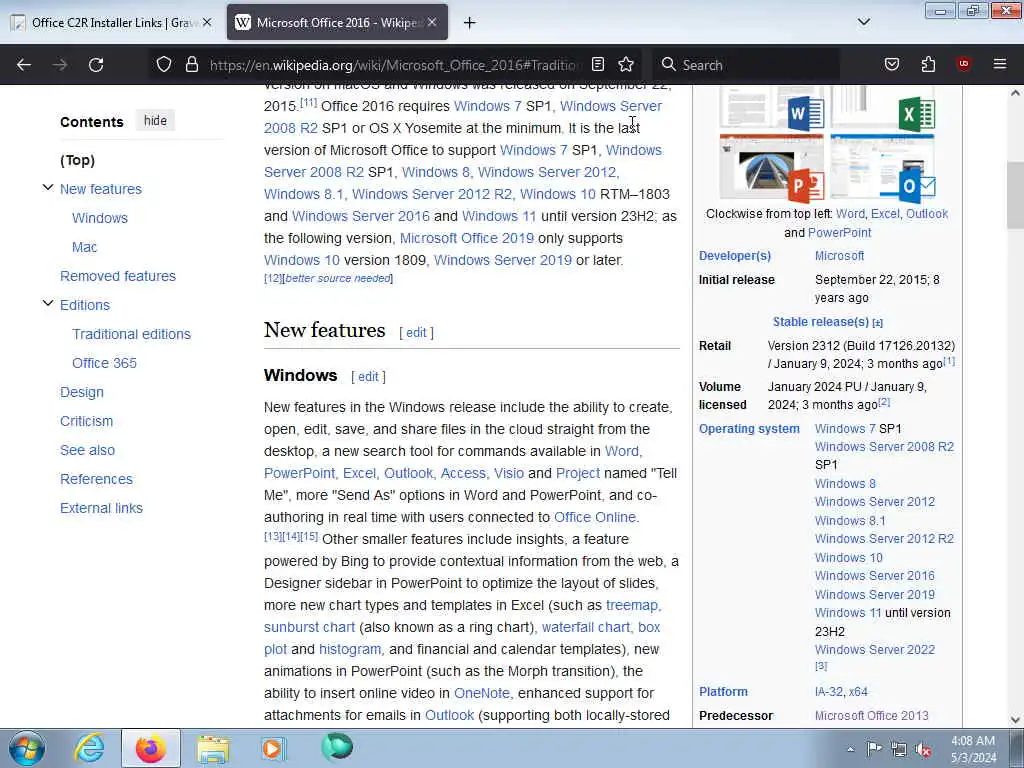This screenshot has height=768, width=1024.
Task: Jump to Criticism section
Action: (x=86, y=421)
